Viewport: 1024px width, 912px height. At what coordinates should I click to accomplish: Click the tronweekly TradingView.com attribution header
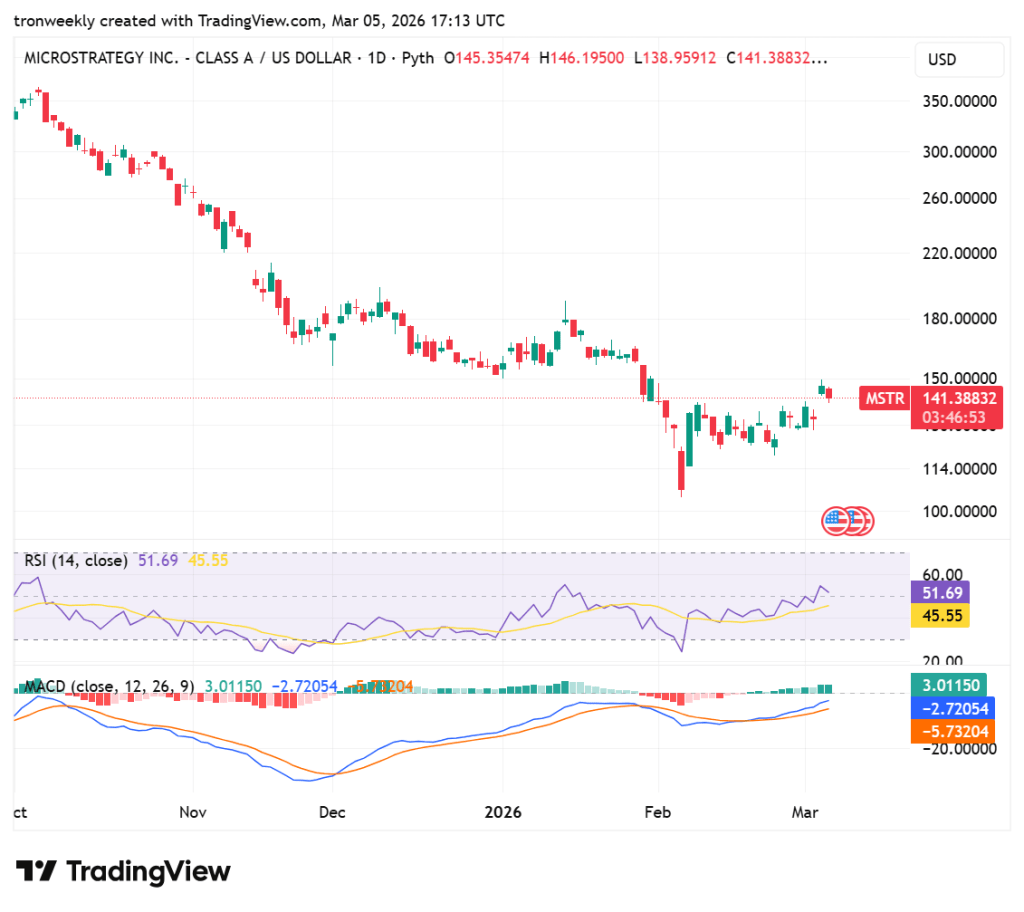pos(259,21)
